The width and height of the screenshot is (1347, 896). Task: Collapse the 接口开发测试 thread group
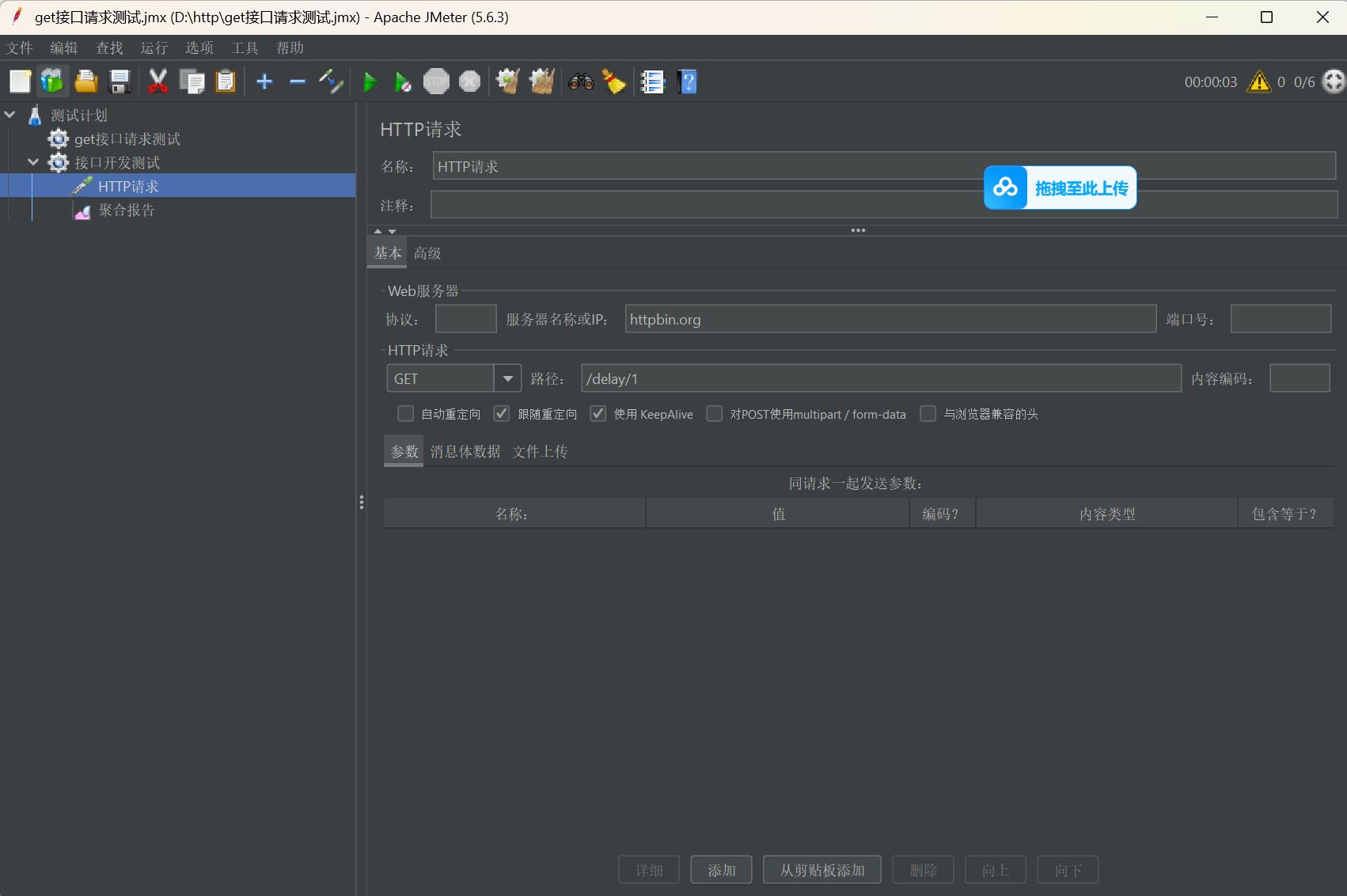[33, 162]
